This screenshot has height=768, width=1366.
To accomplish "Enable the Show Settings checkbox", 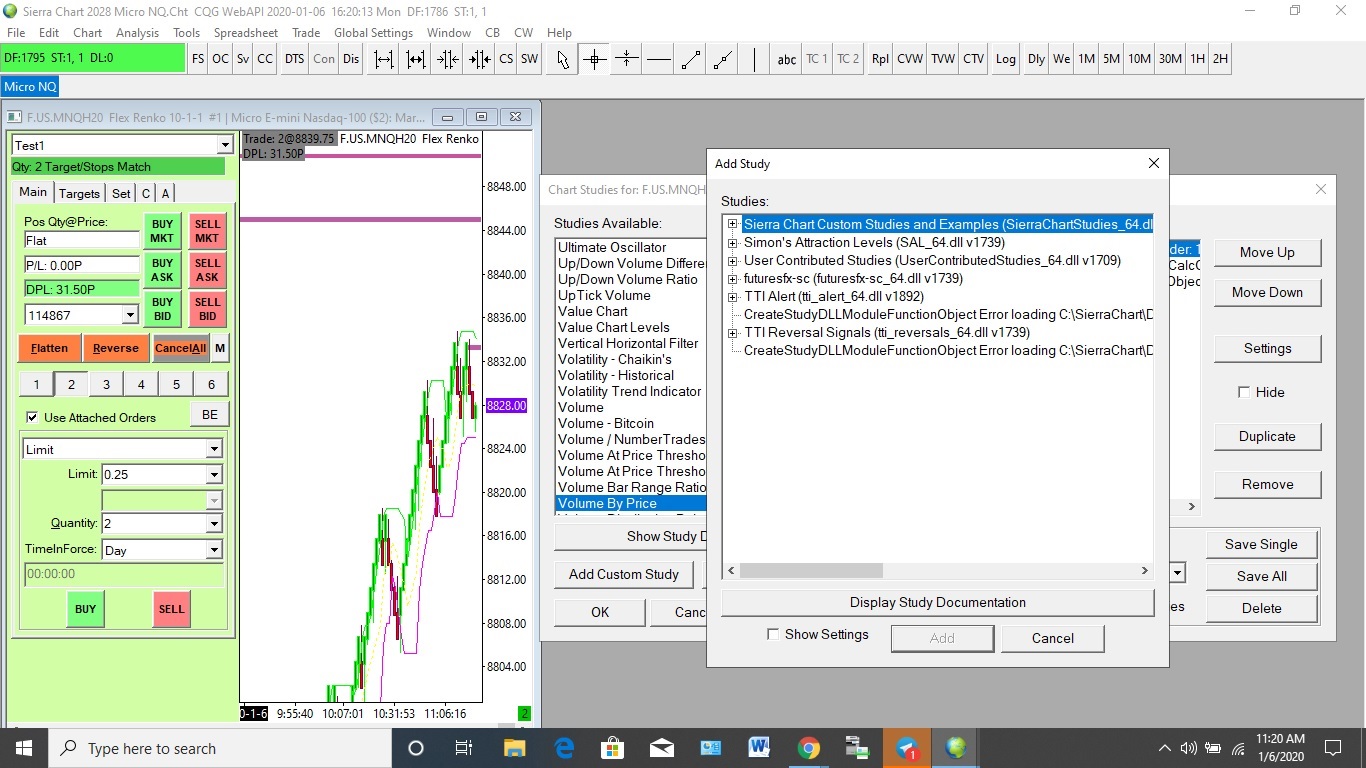I will [x=773, y=634].
